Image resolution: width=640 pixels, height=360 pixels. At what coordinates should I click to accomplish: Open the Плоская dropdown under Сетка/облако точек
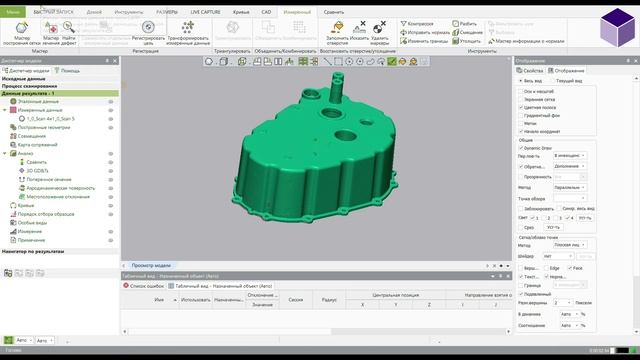point(570,245)
